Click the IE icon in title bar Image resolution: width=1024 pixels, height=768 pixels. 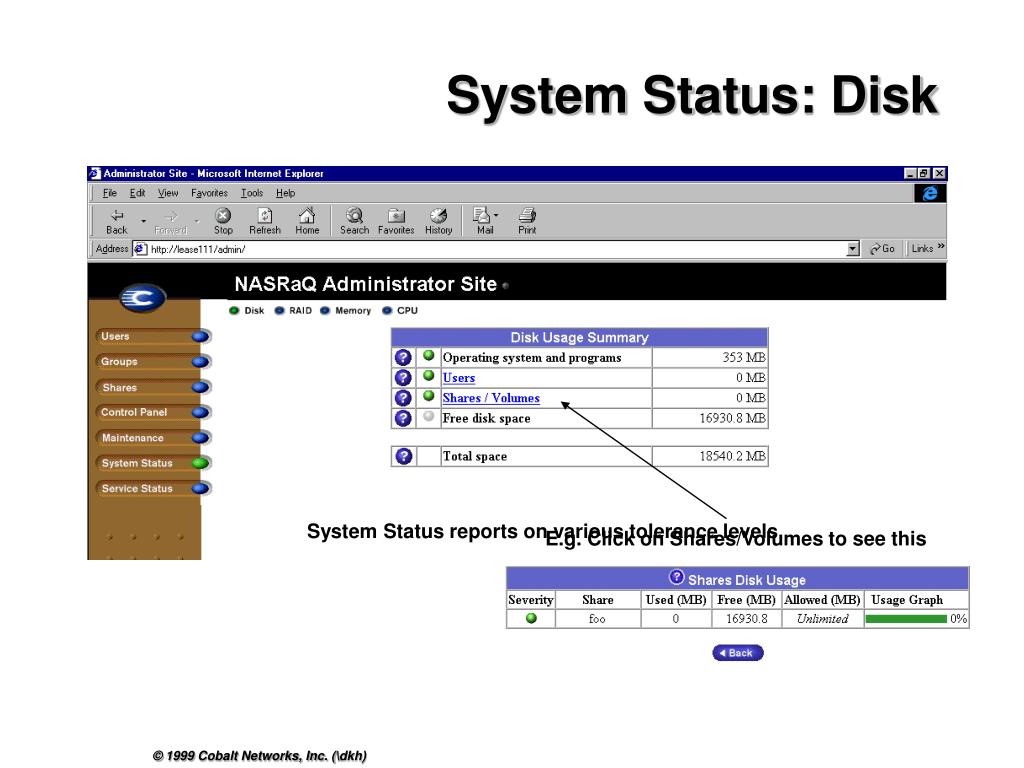95,173
